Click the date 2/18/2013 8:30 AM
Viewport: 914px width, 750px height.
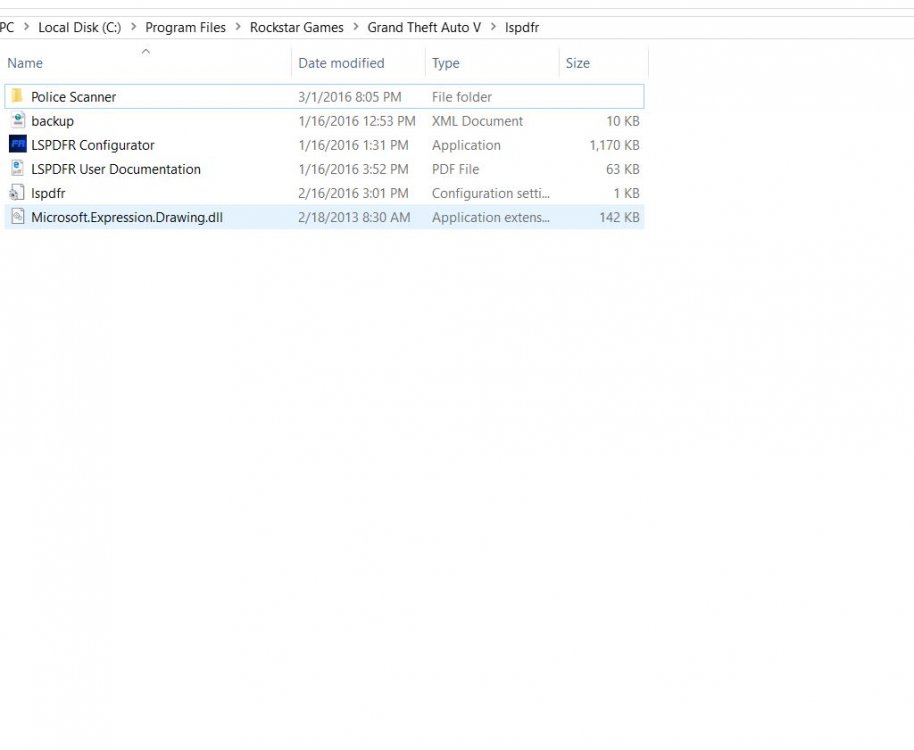[354, 217]
